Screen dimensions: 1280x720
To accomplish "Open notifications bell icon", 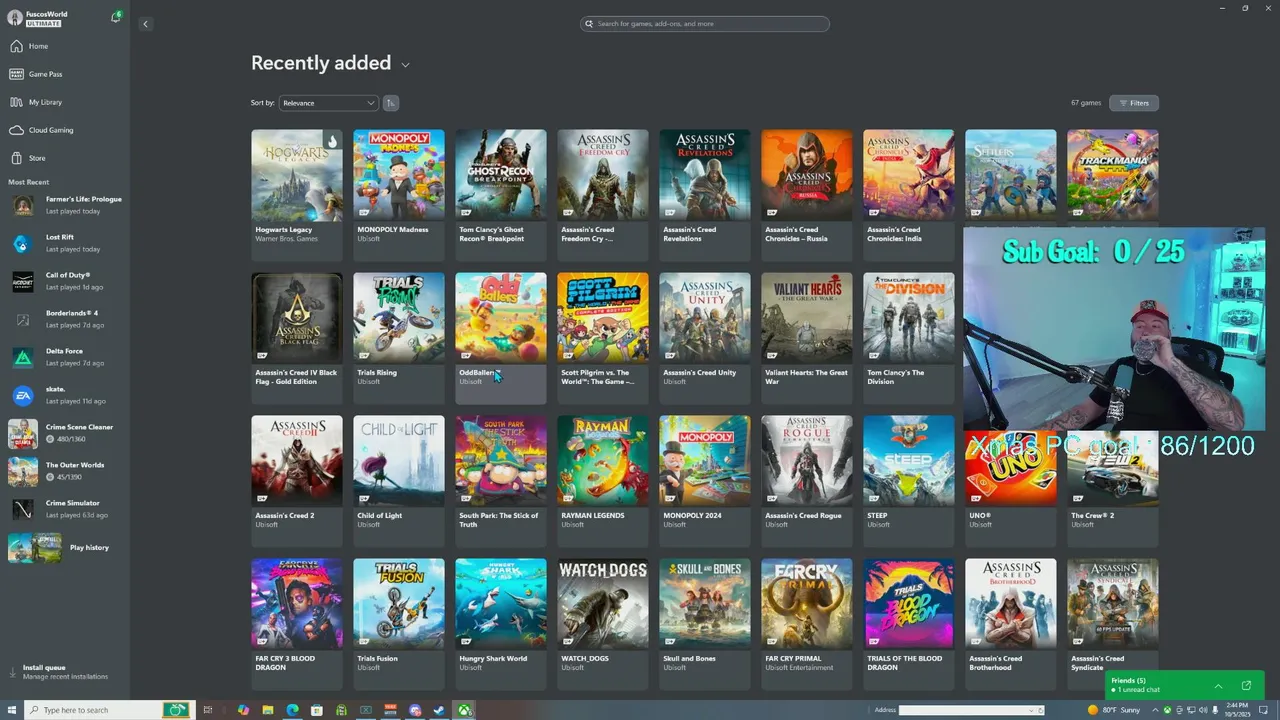I will (x=116, y=17).
